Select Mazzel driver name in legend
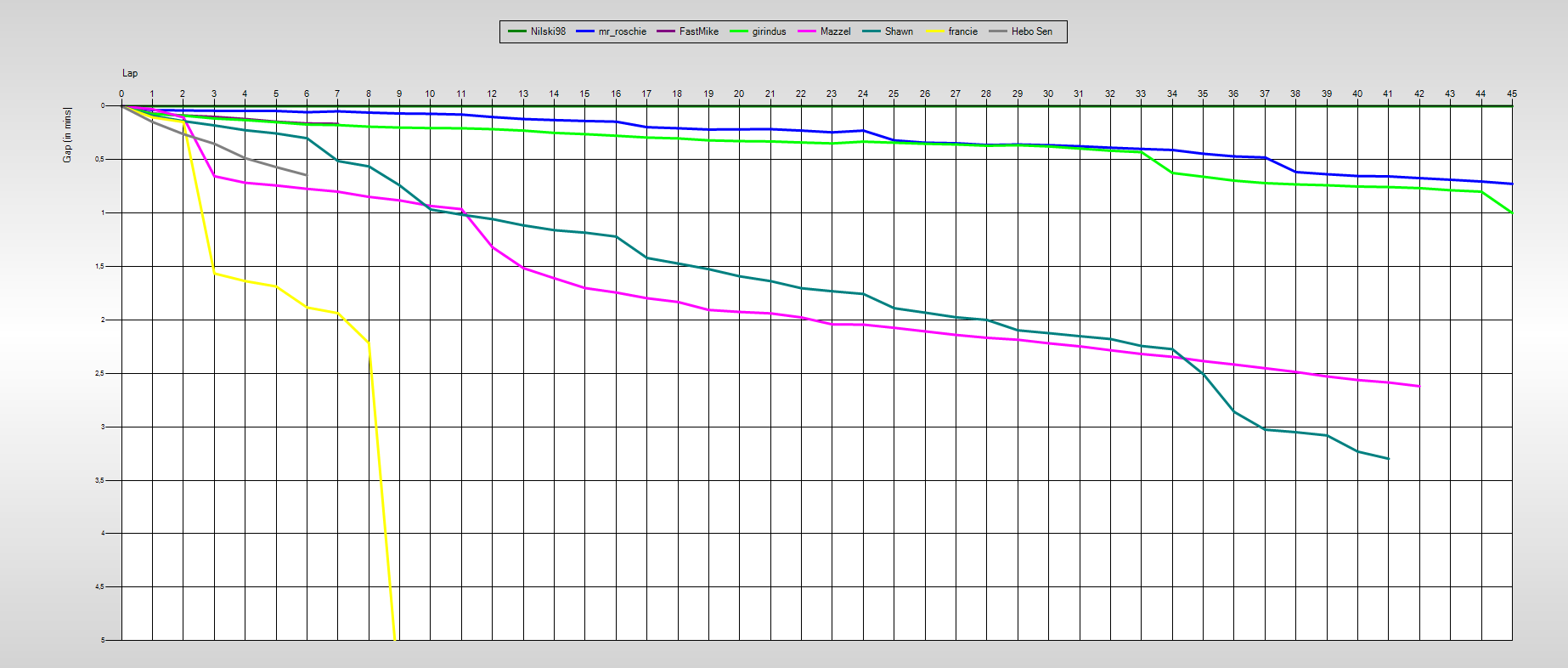The height and width of the screenshot is (668, 1568). pos(835,31)
